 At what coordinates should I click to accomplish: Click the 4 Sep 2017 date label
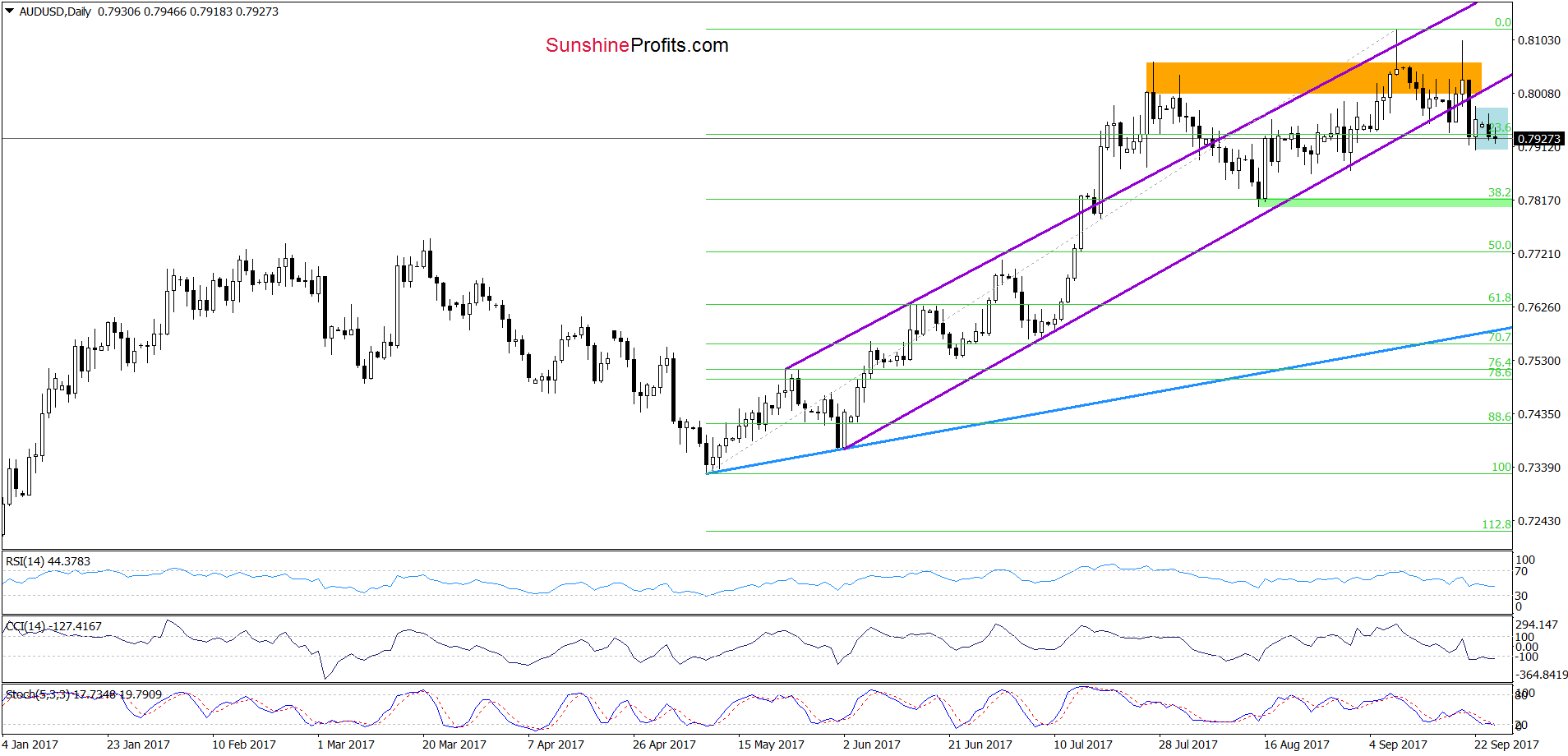(1398, 744)
